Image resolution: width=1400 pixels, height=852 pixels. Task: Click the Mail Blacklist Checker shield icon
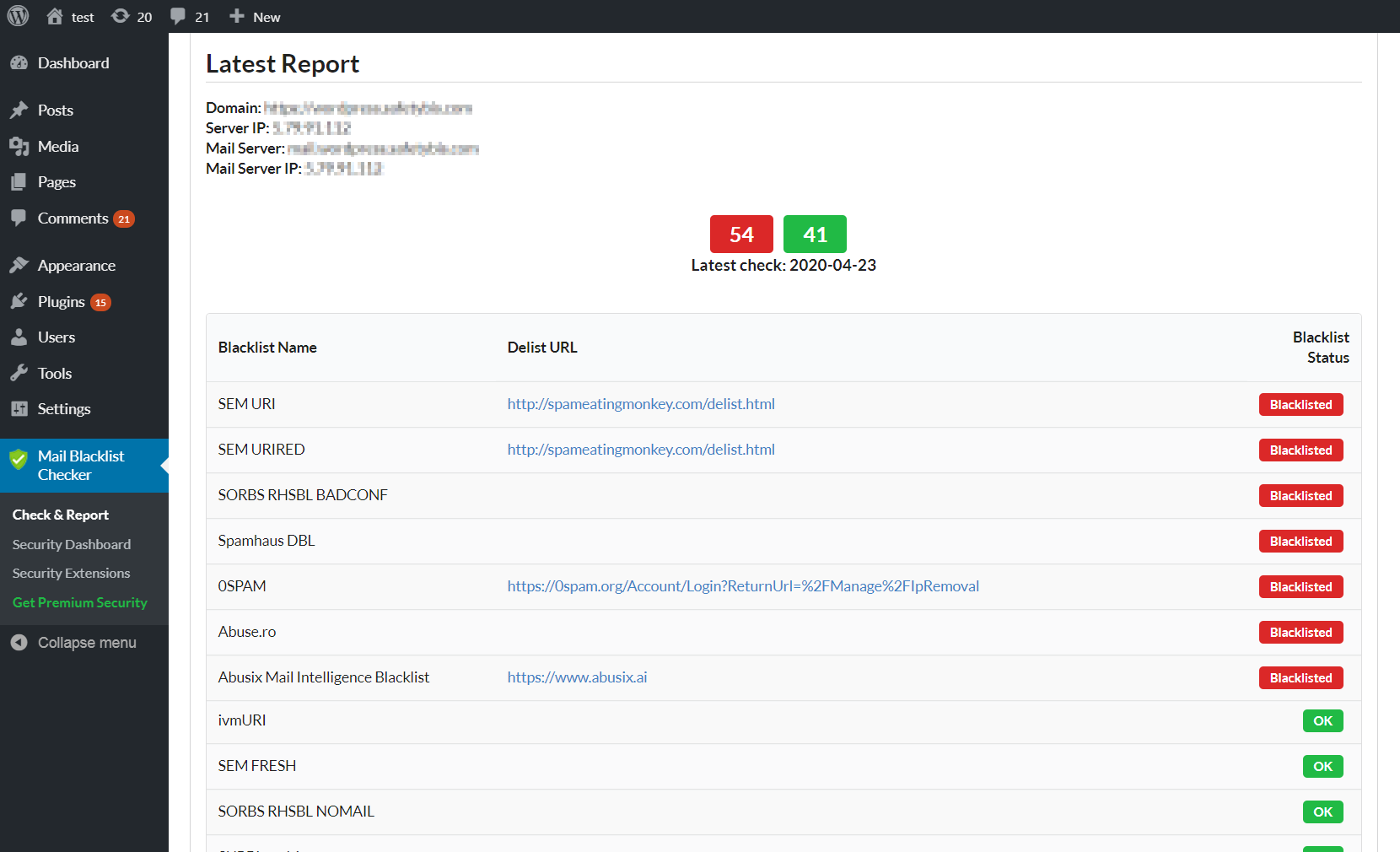19,460
